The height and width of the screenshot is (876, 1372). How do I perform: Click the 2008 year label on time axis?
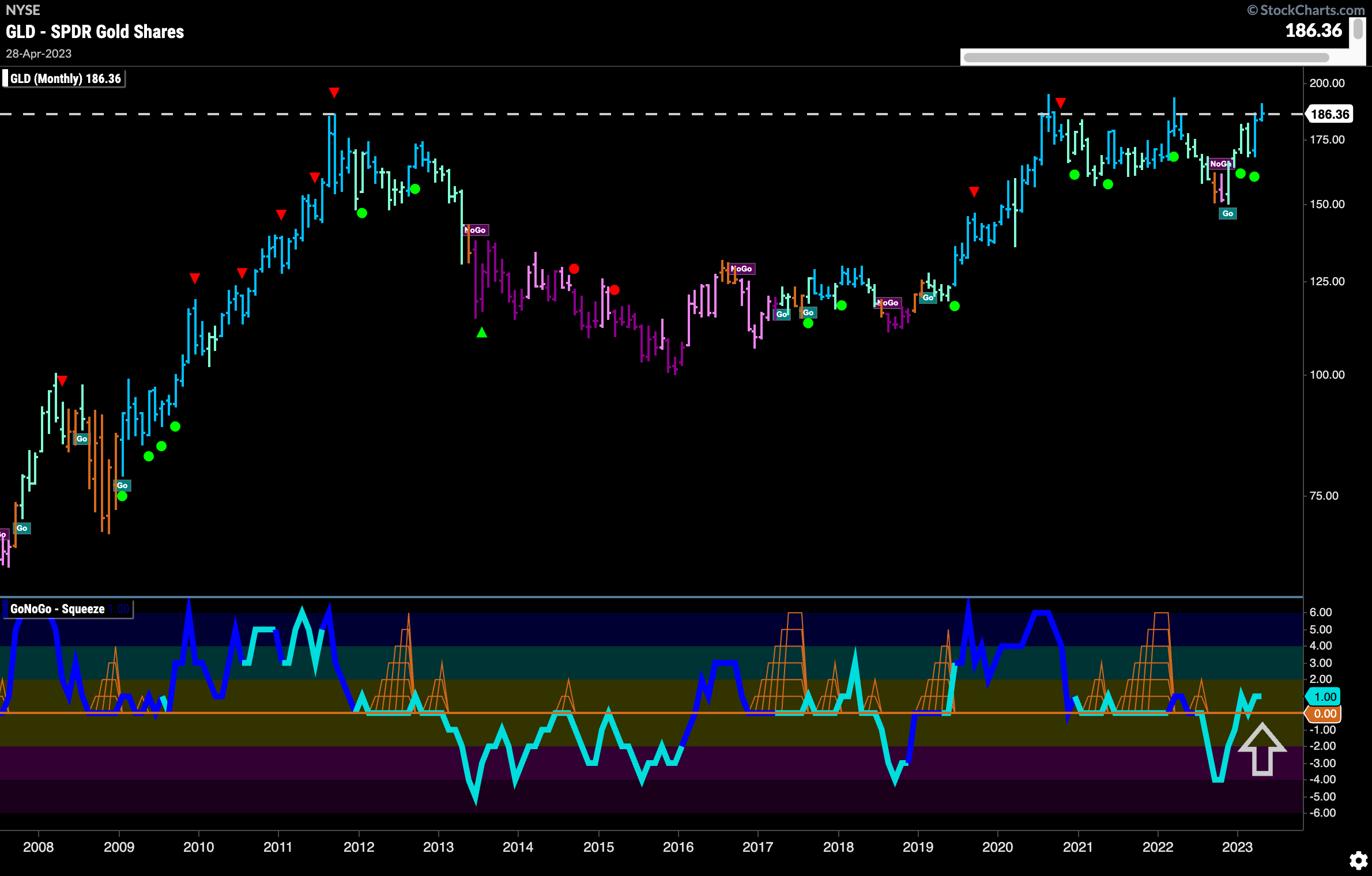click(38, 847)
